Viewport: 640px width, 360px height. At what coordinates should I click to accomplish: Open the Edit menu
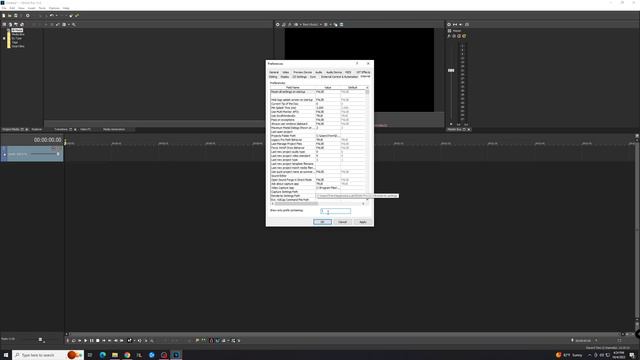pos(12,8)
